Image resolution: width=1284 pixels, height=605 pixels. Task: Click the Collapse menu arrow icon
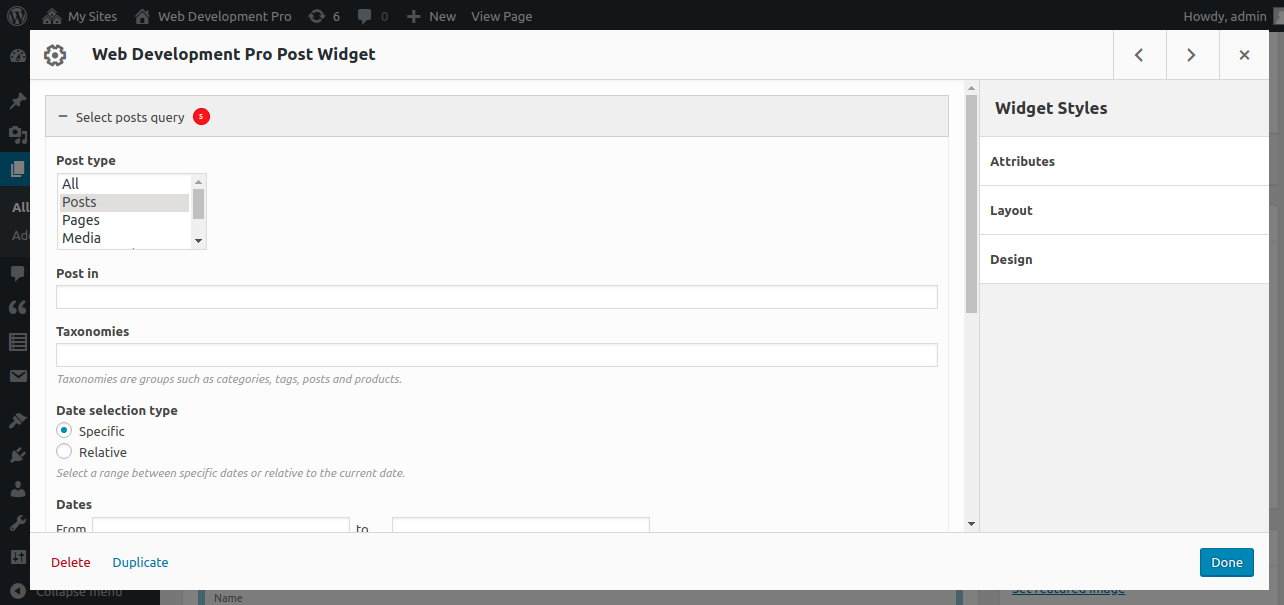coord(17,592)
